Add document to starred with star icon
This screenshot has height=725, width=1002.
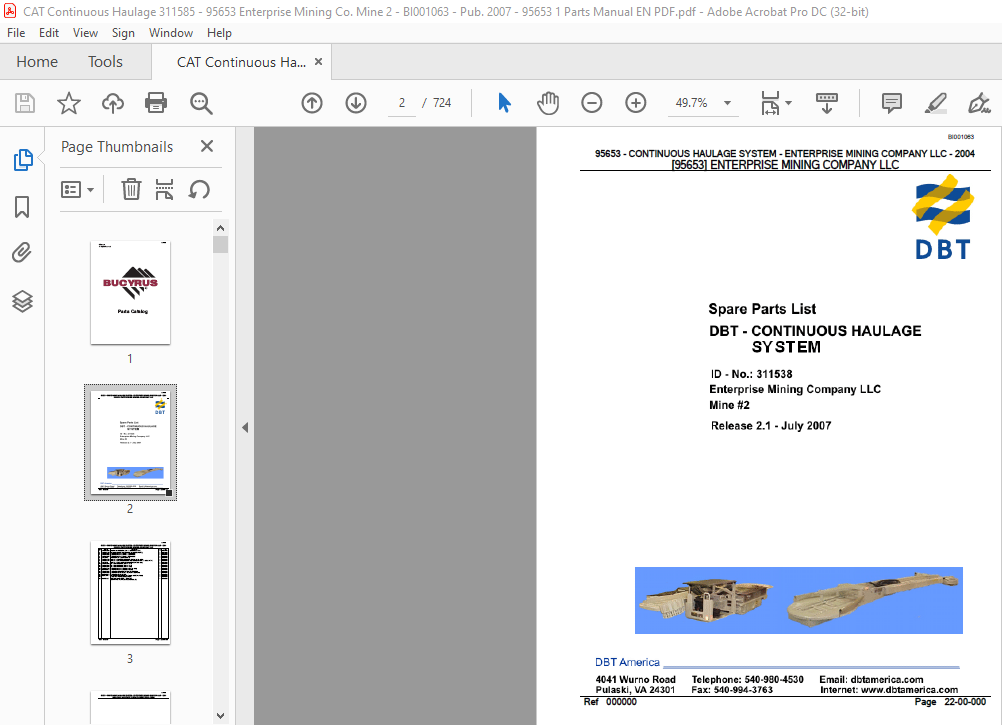pos(68,103)
